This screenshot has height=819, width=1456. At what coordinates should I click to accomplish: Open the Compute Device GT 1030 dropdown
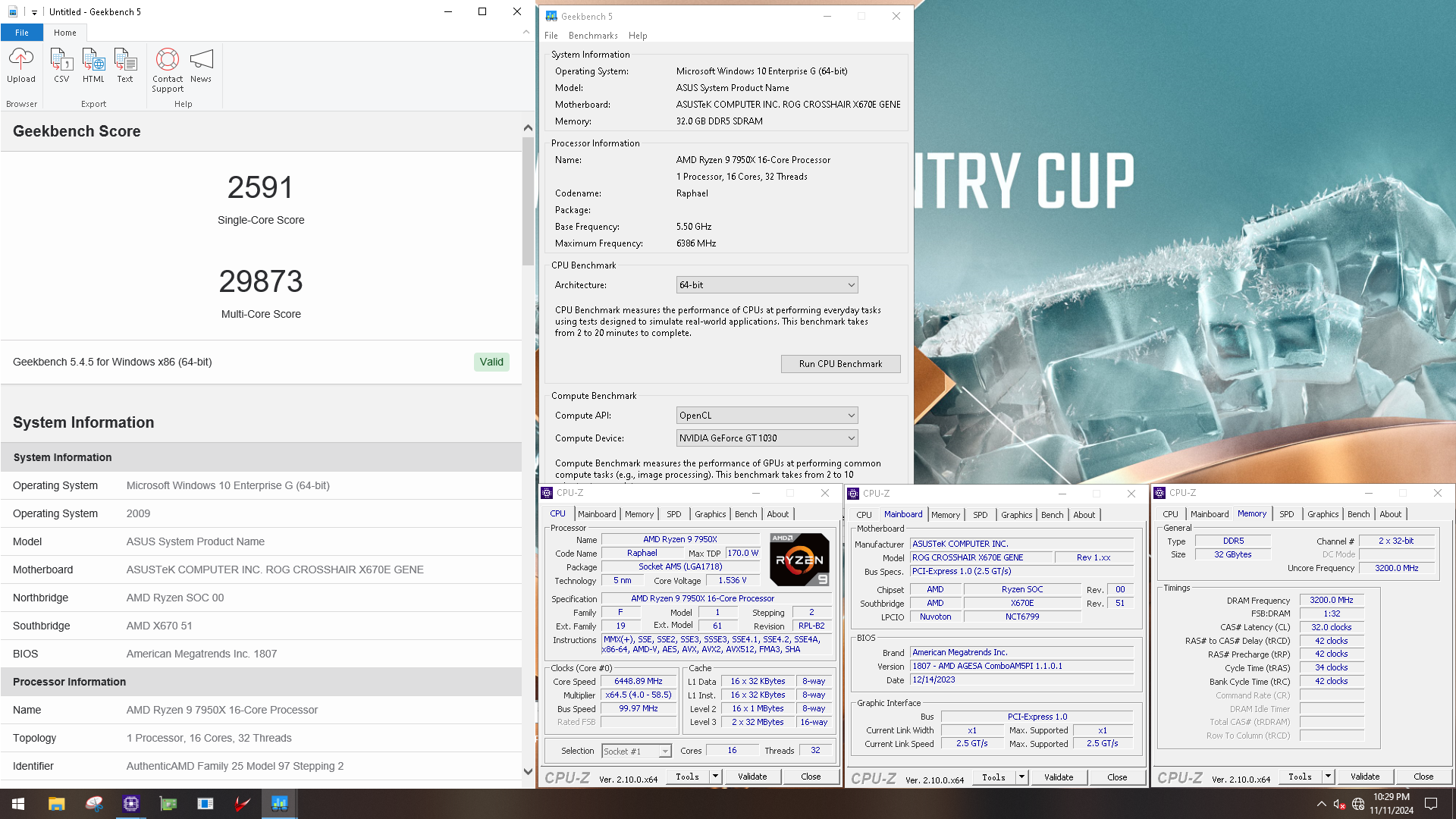[x=767, y=438]
